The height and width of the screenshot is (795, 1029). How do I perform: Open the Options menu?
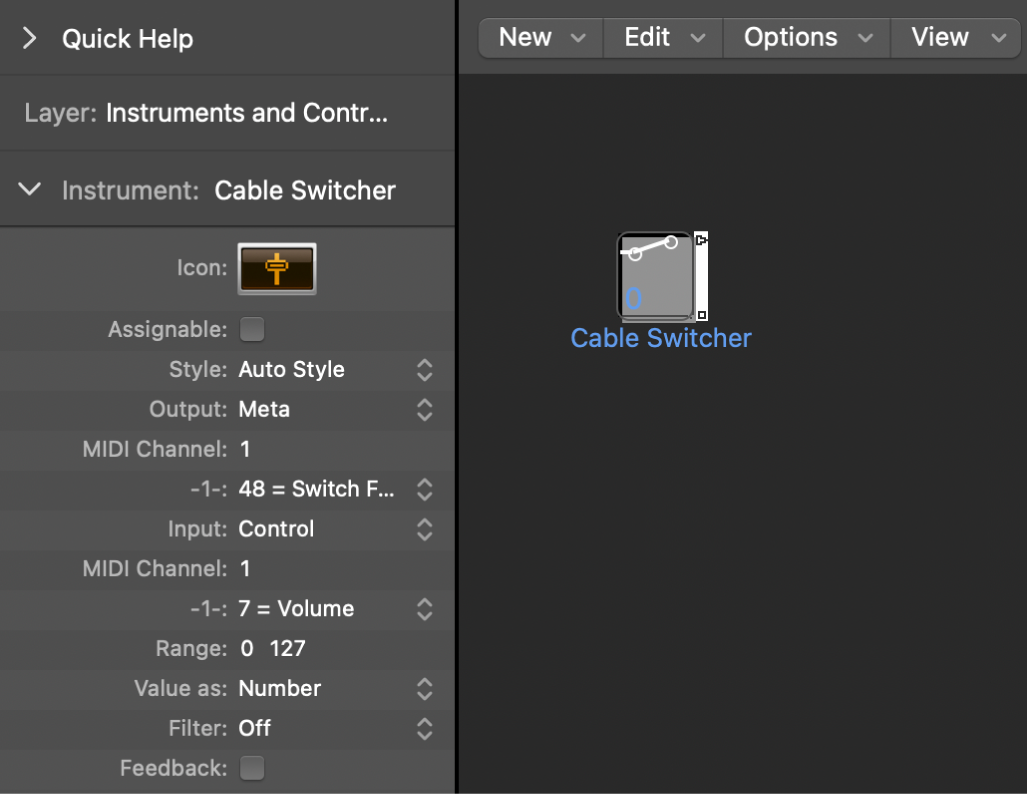(806, 37)
